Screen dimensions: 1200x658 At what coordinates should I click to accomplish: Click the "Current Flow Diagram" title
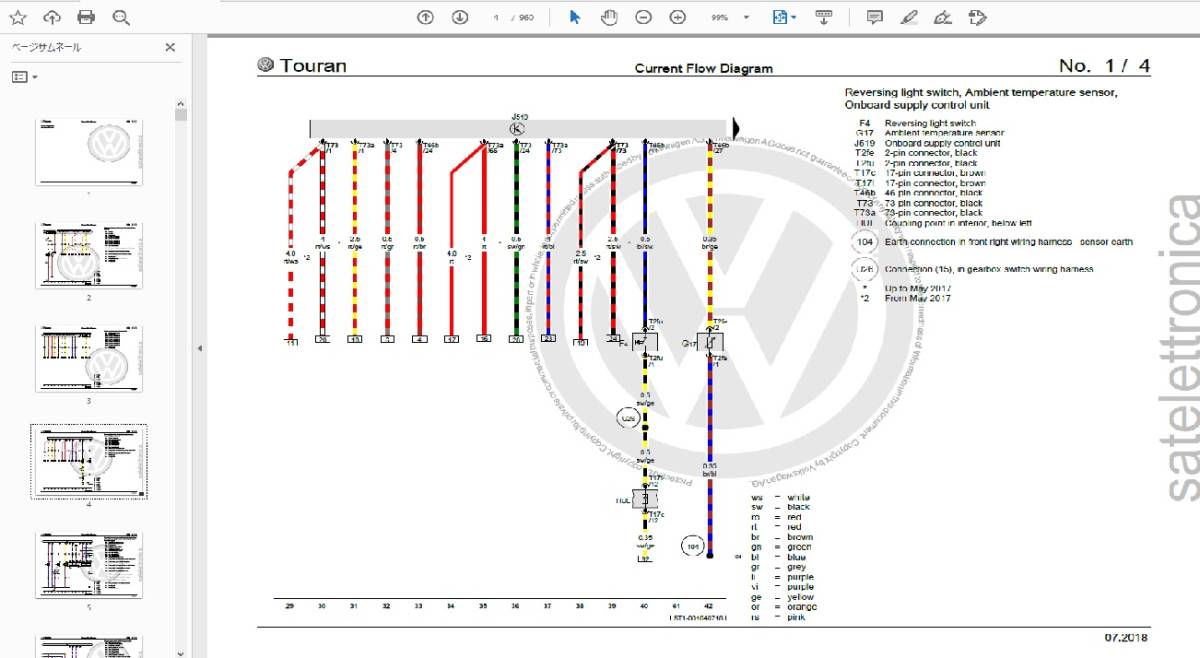pyautogui.click(x=704, y=69)
